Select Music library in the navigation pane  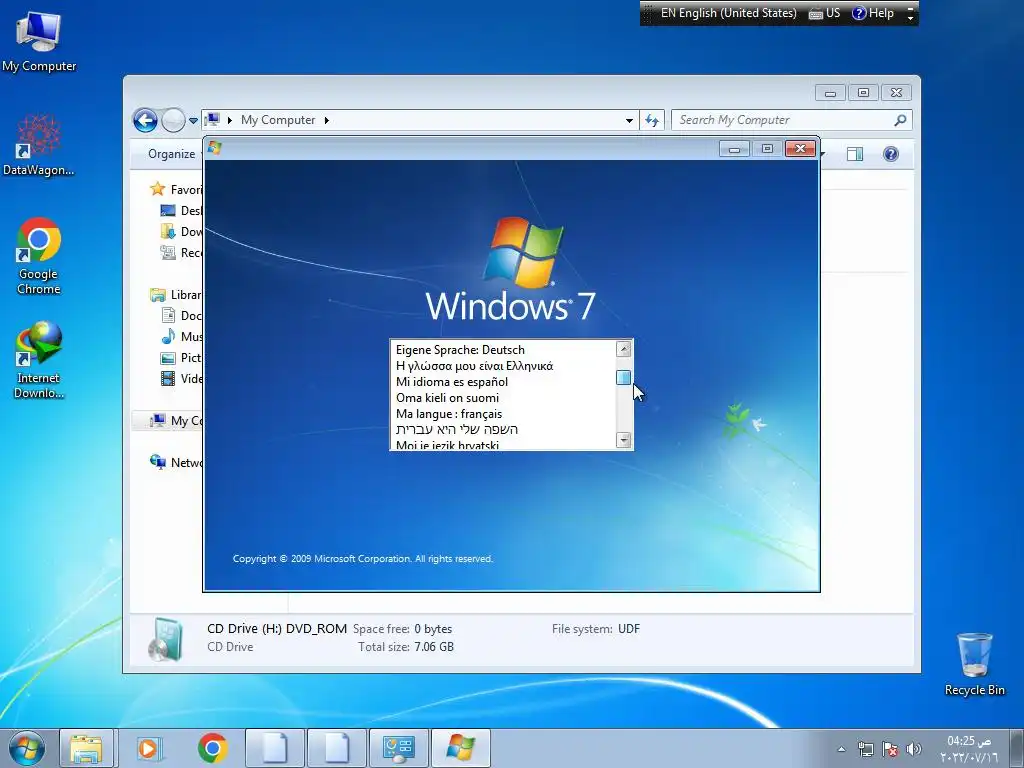tap(182, 336)
